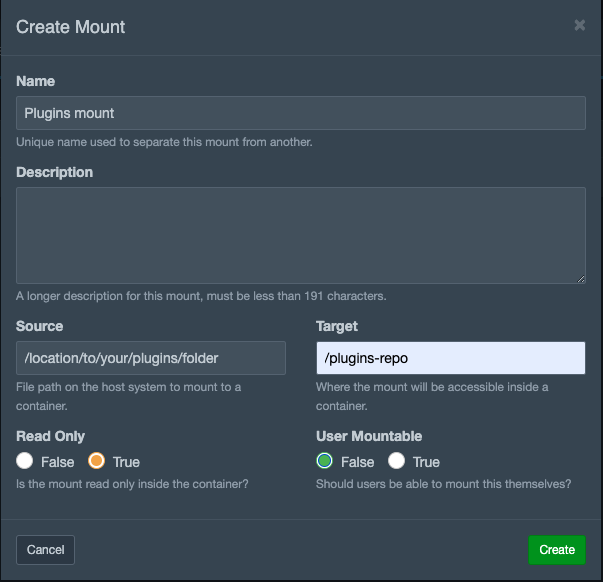Screen dimensions: 603x582
Task: Click the Name field containing Plugins mount
Action: click(x=301, y=113)
